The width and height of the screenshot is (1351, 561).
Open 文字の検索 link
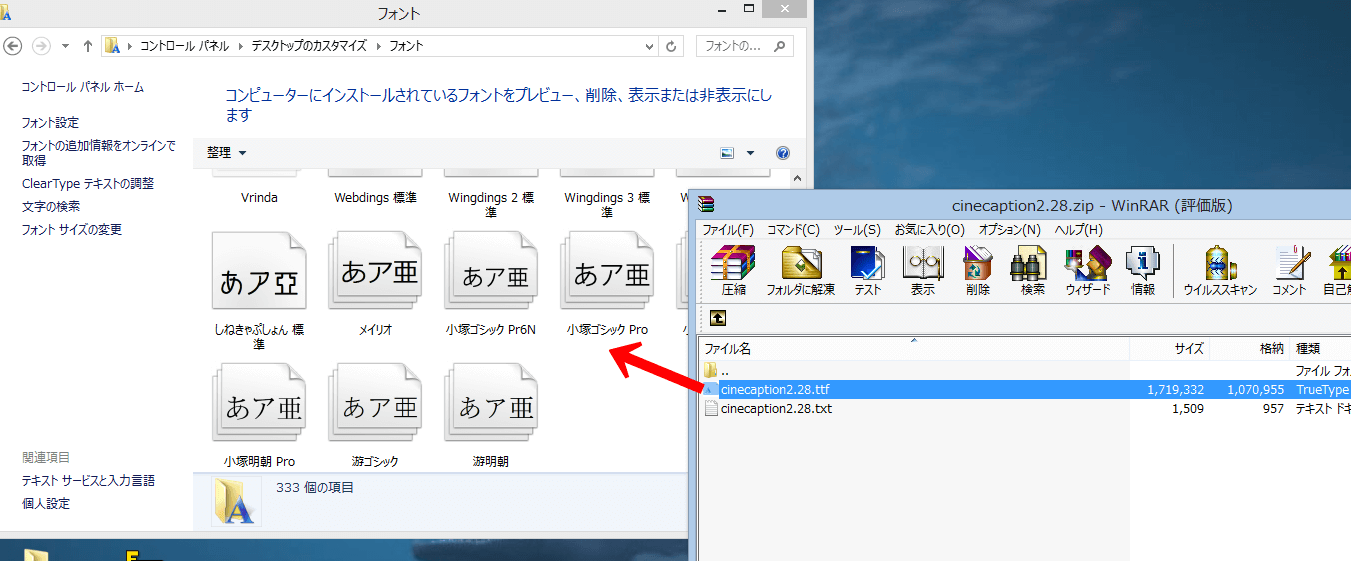pyautogui.click(x=51, y=207)
